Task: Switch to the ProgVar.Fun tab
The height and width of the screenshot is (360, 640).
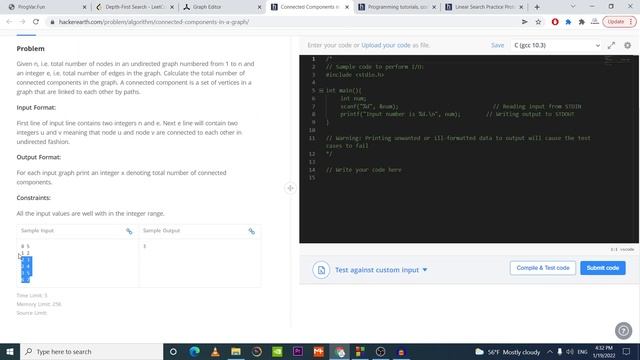Action: [45, 7]
